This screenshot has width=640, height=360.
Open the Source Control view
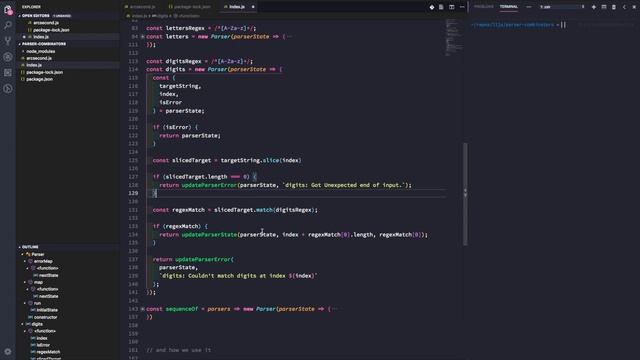[8, 41]
